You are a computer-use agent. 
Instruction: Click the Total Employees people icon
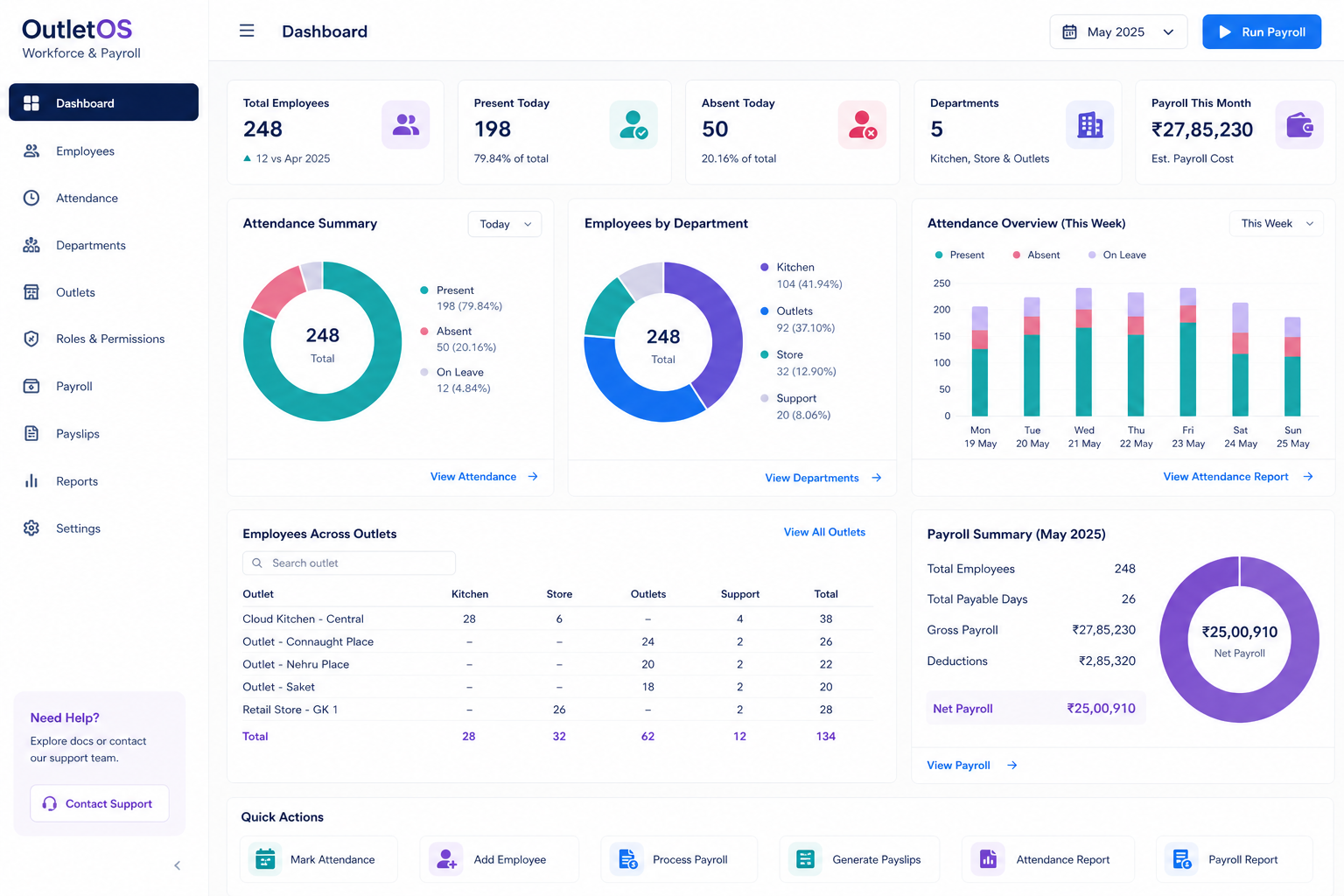406,124
